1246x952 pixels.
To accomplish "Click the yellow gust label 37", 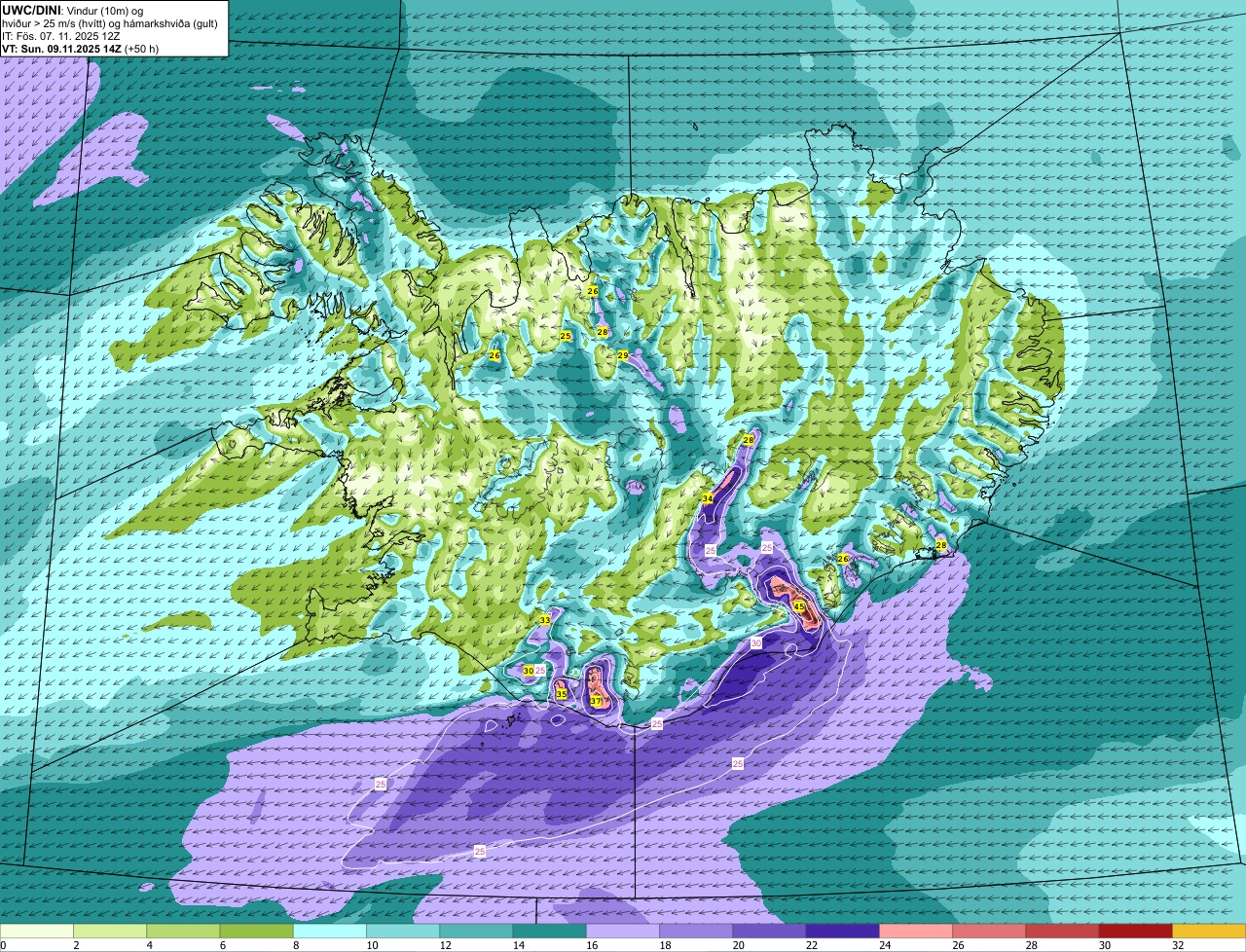I will (596, 701).
